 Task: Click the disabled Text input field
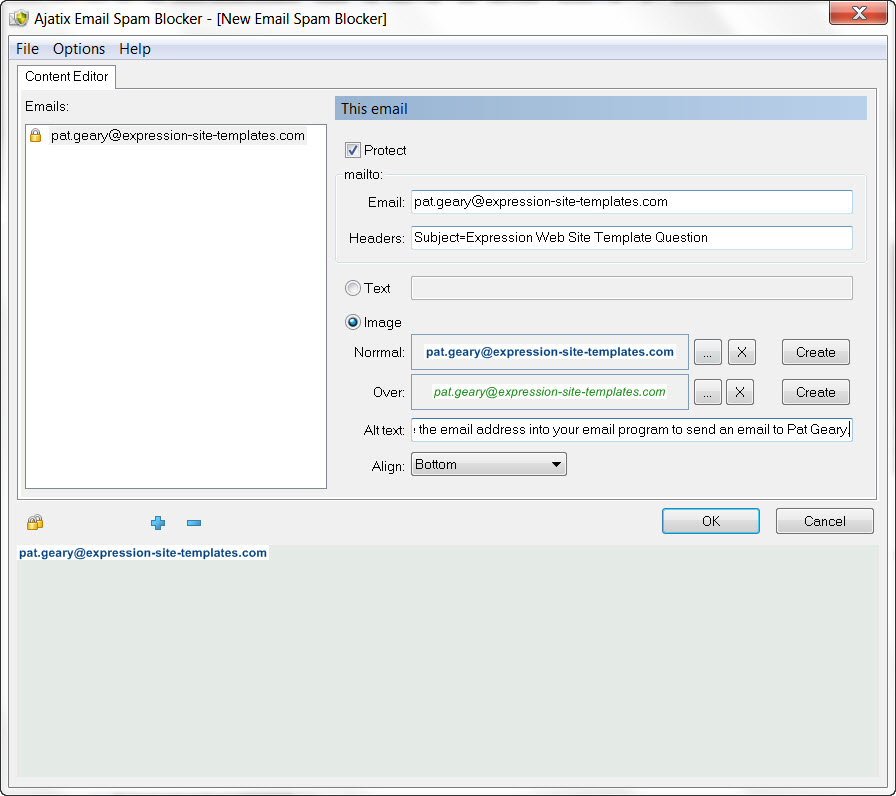[x=631, y=288]
